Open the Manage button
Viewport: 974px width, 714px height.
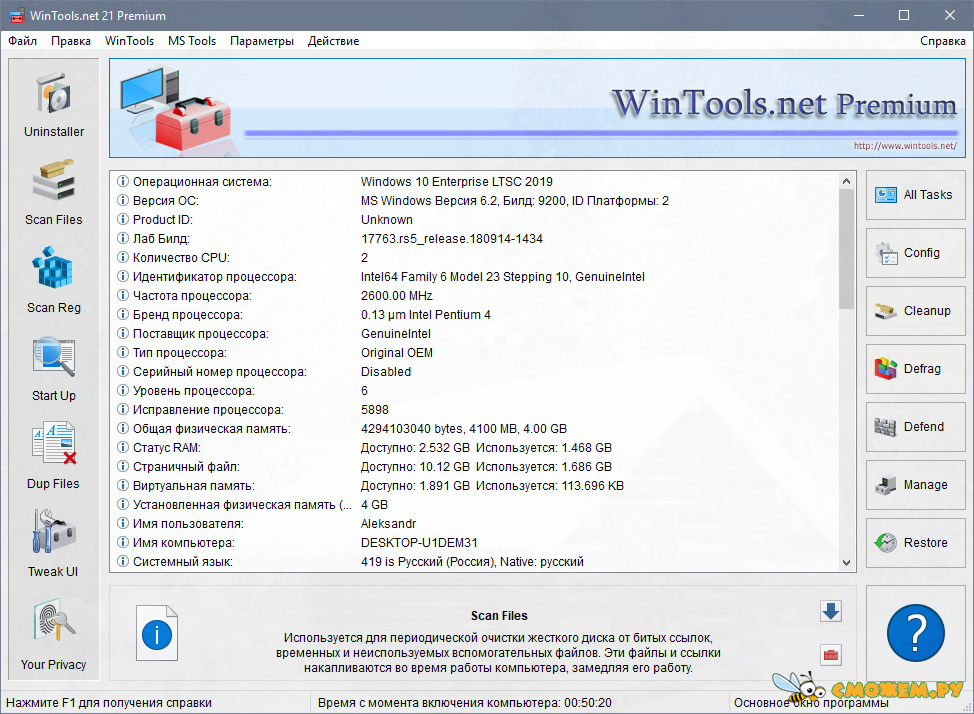coord(916,485)
